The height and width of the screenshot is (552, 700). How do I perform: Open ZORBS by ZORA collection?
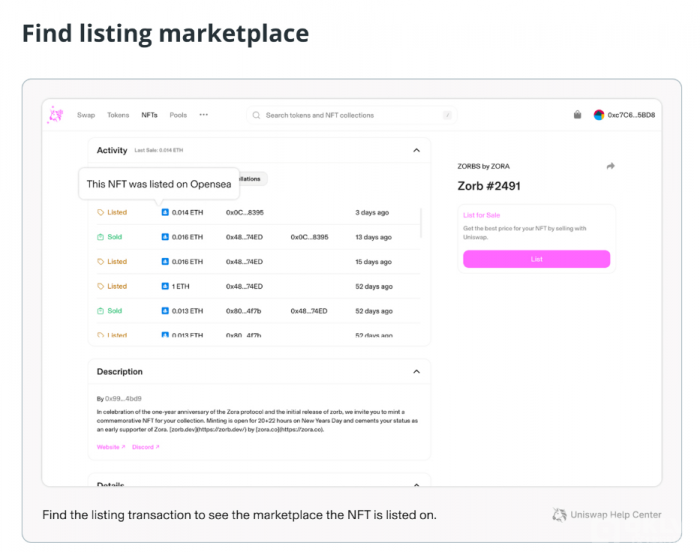coord(483,166)
